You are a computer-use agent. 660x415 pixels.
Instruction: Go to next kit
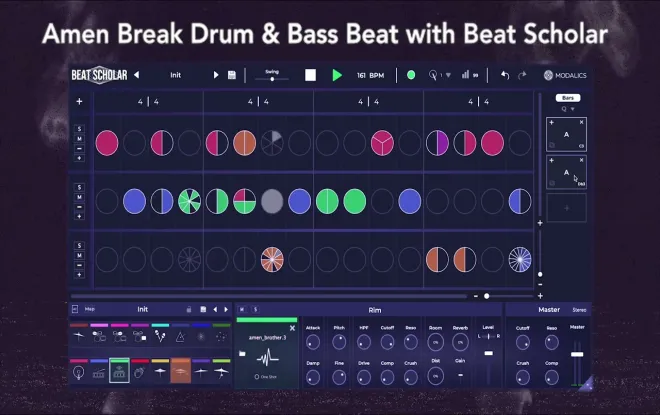tap(226, 309)
